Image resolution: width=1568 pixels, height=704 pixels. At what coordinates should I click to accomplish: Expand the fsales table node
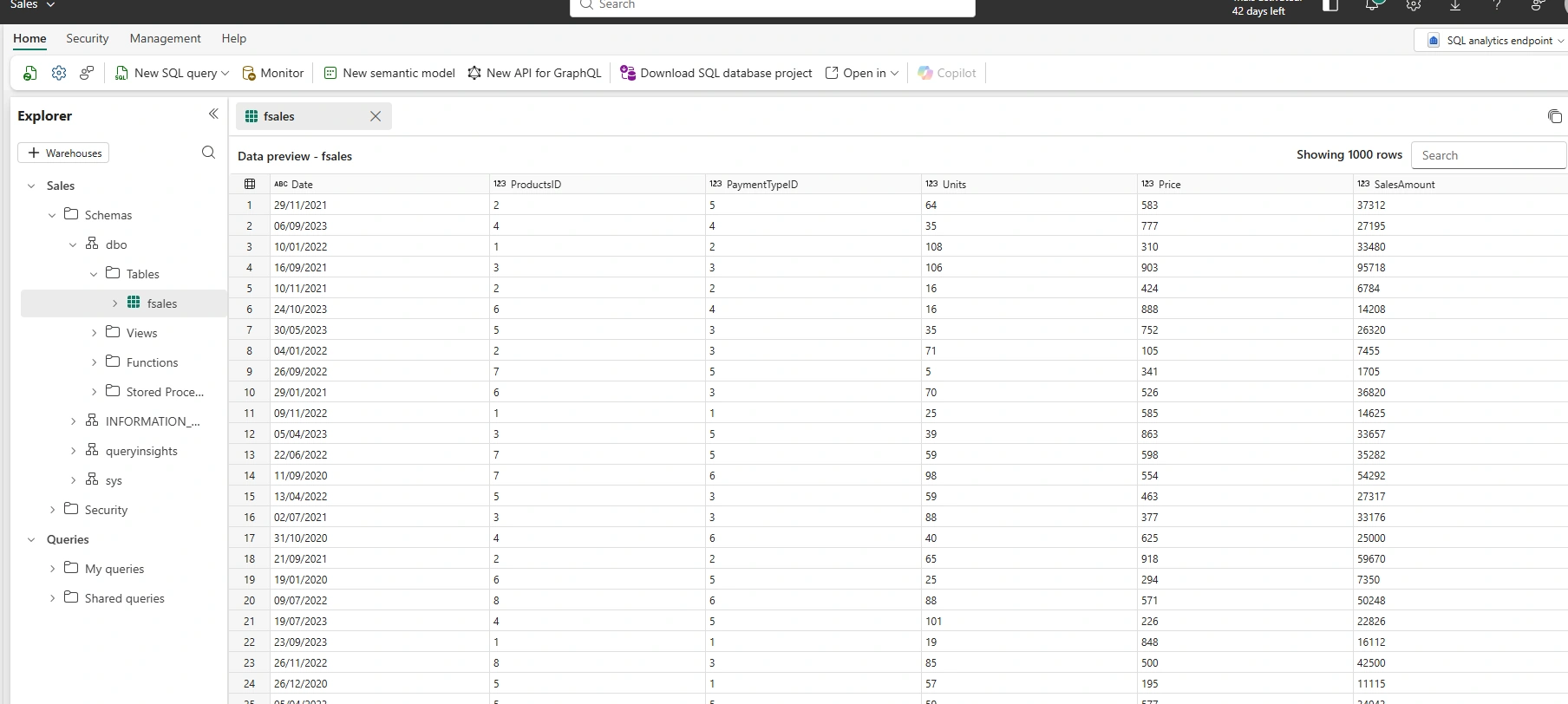click(114, 303)
